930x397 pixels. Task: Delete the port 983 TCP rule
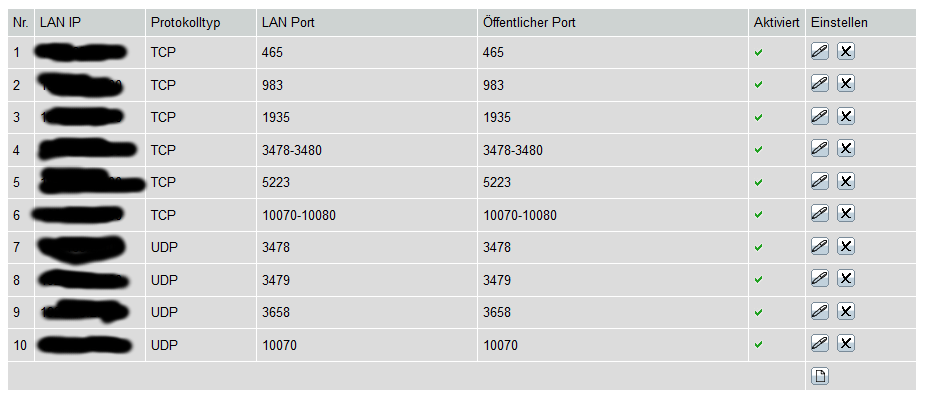click(x=846, y=84)
